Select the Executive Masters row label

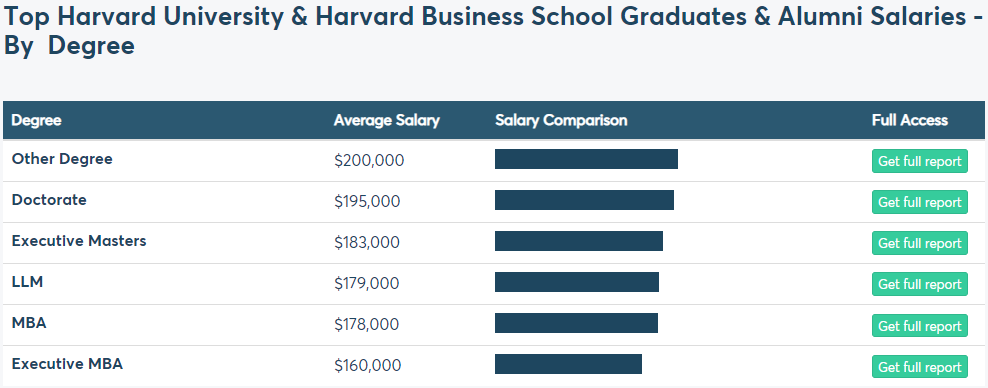click(x=79, y=241)
